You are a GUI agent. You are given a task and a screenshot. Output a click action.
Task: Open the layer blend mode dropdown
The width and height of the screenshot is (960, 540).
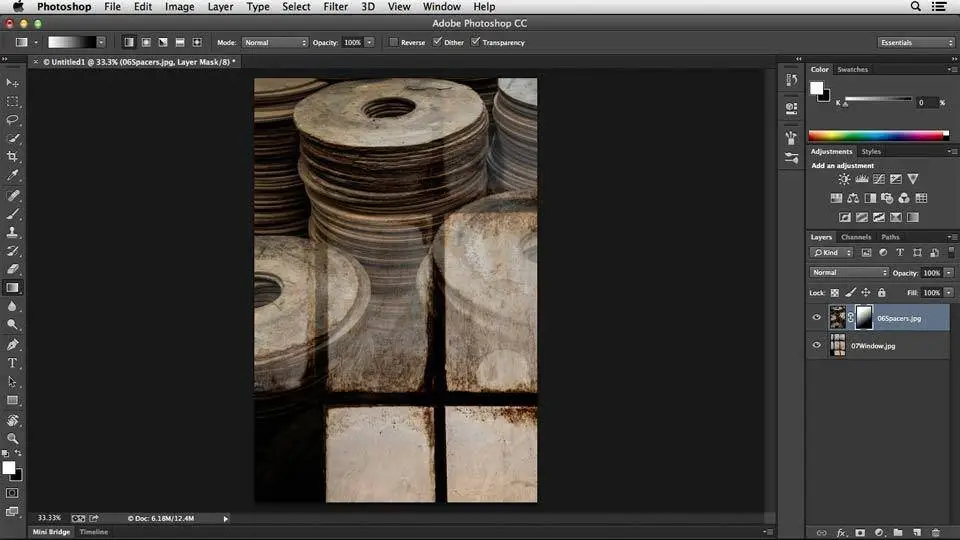[849, 273]
